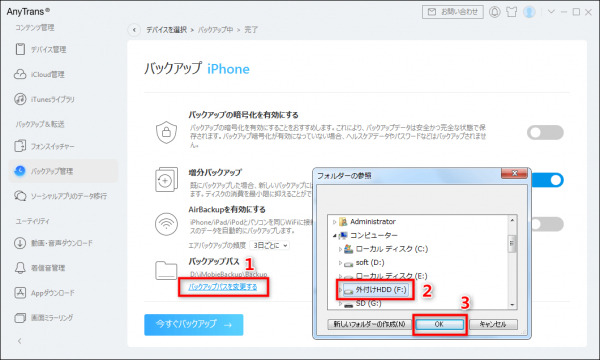The height and width of the screenshot is (360, 600).
Task: Click デバイスを選択 breadcrumb step
Action: coord(166,30)
